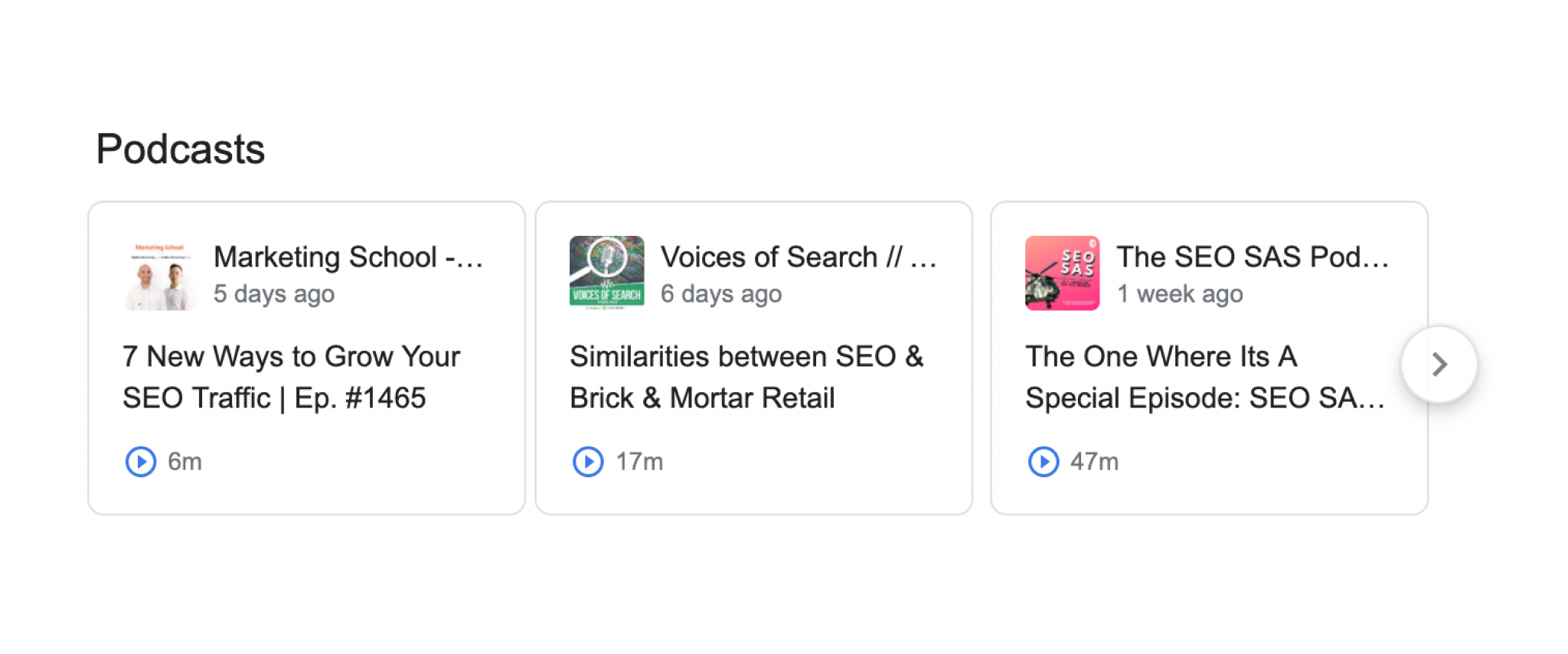
Task: Open 'Similarities between SEO & Brick & Mortar Retail'
Action: (746, 377)
